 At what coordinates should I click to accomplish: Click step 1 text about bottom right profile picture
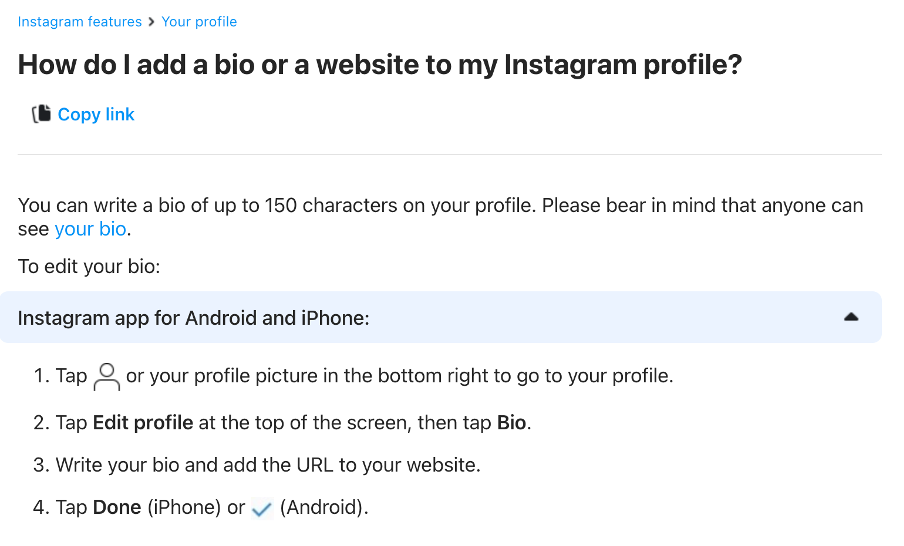pyautogui.click(x=400, y=376)
